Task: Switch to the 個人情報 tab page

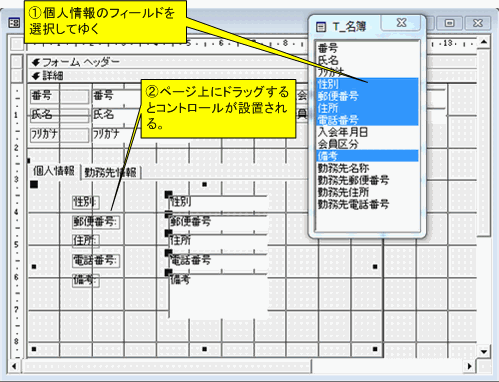Action: coord(53,171)
